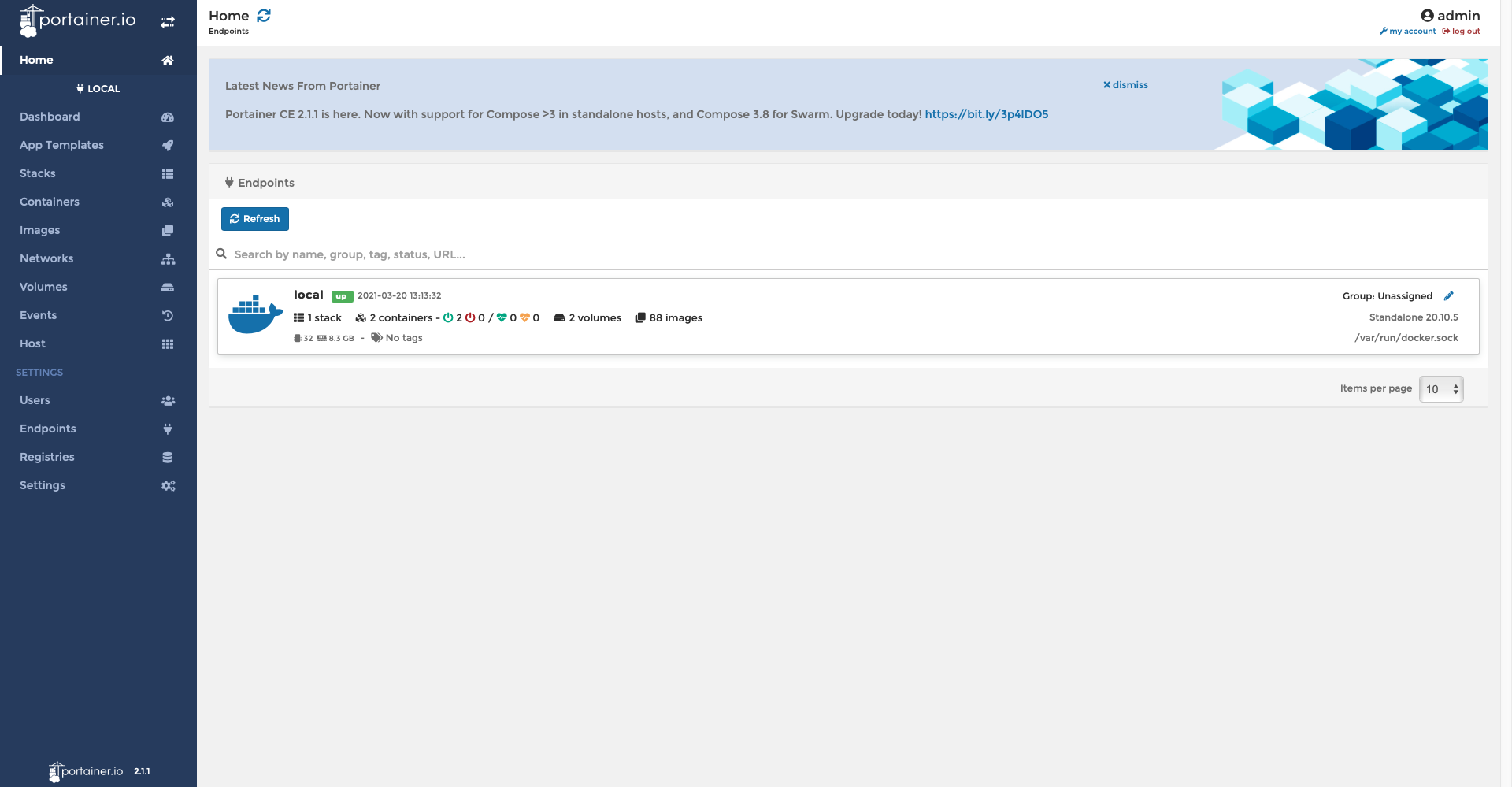Click the Containers cubes icon in sidebar
This screenshot has height=787, width=1512.
[x=168, y=202]
